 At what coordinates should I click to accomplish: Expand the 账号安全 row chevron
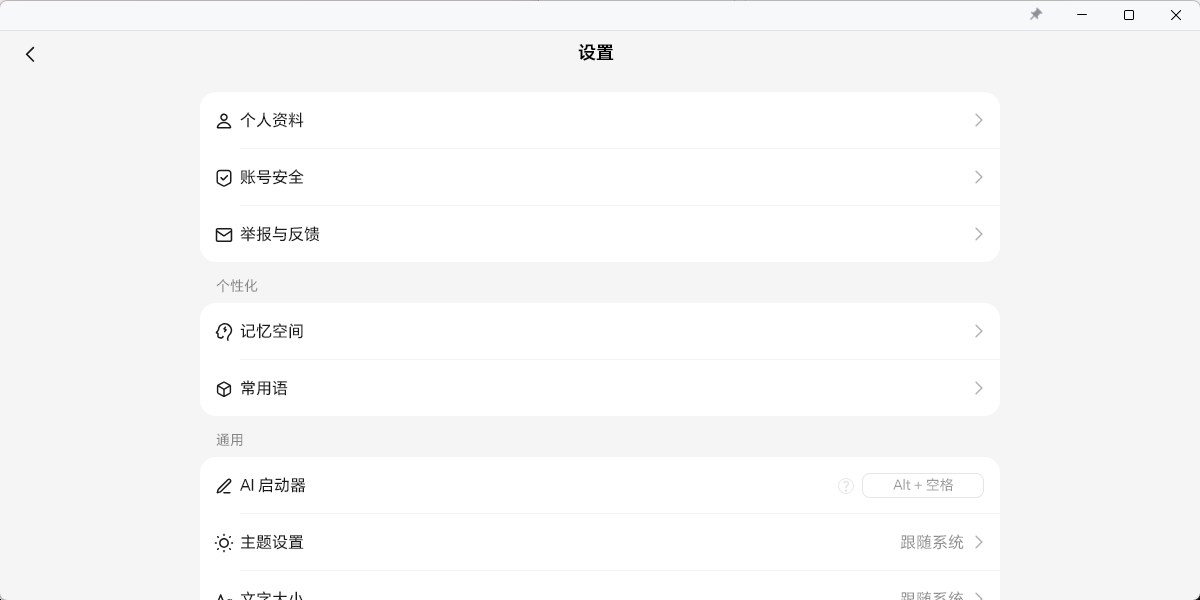coord(978,177)
